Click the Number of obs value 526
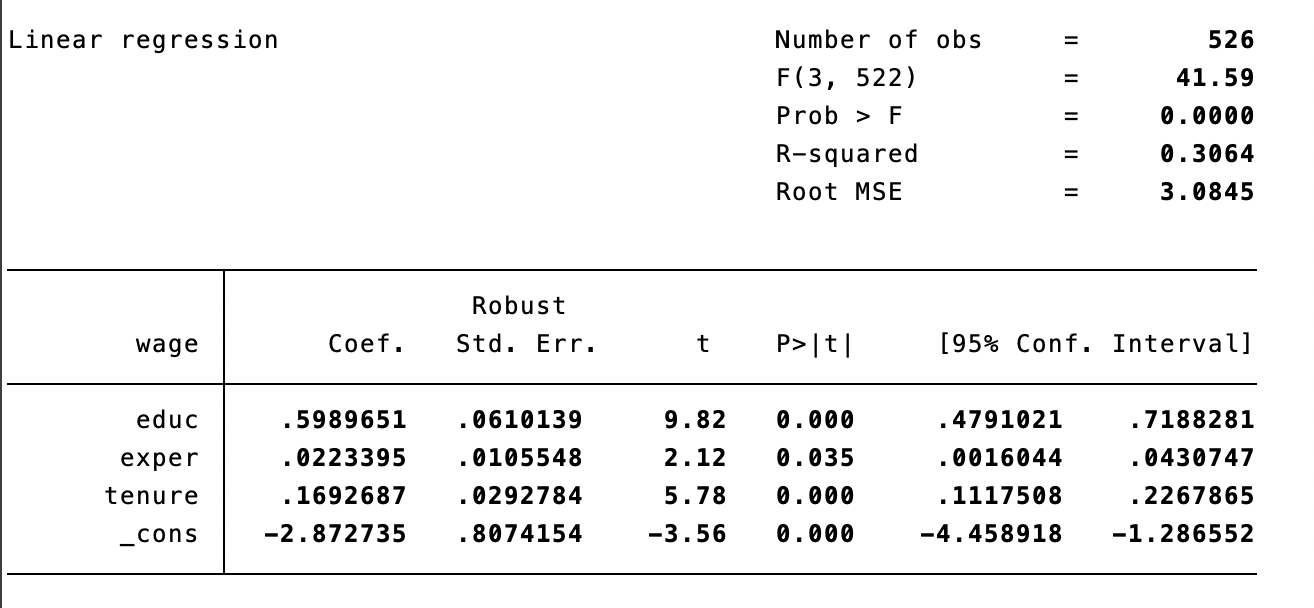 click(1230, 40)
